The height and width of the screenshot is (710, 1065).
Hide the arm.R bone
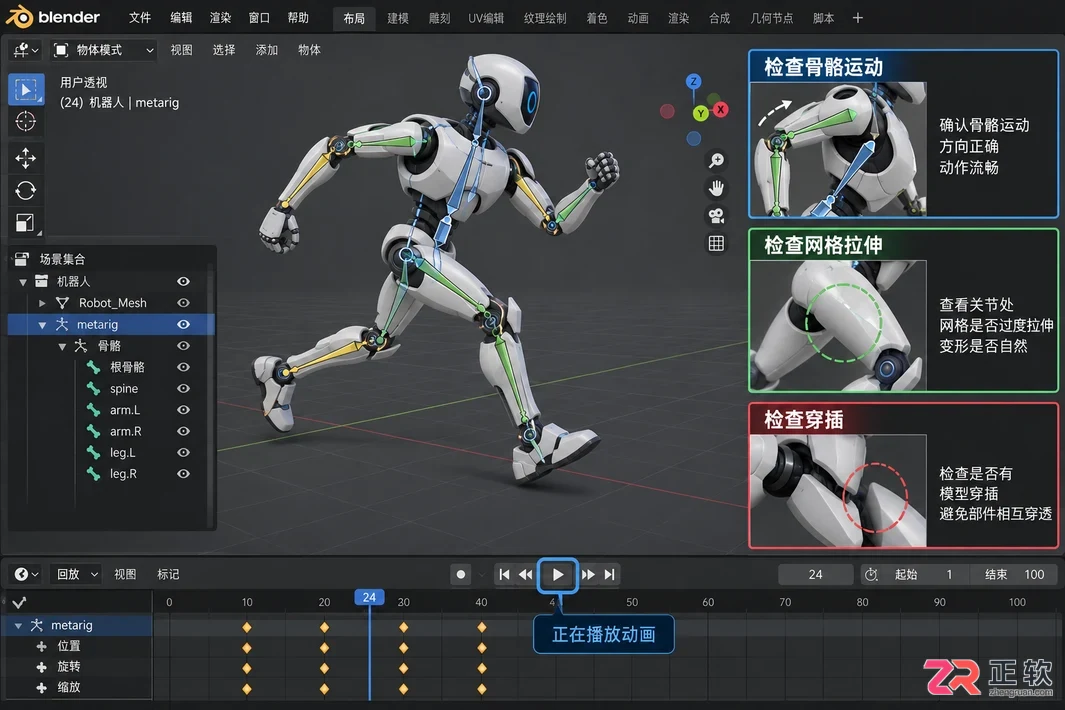tap(183, 431)
